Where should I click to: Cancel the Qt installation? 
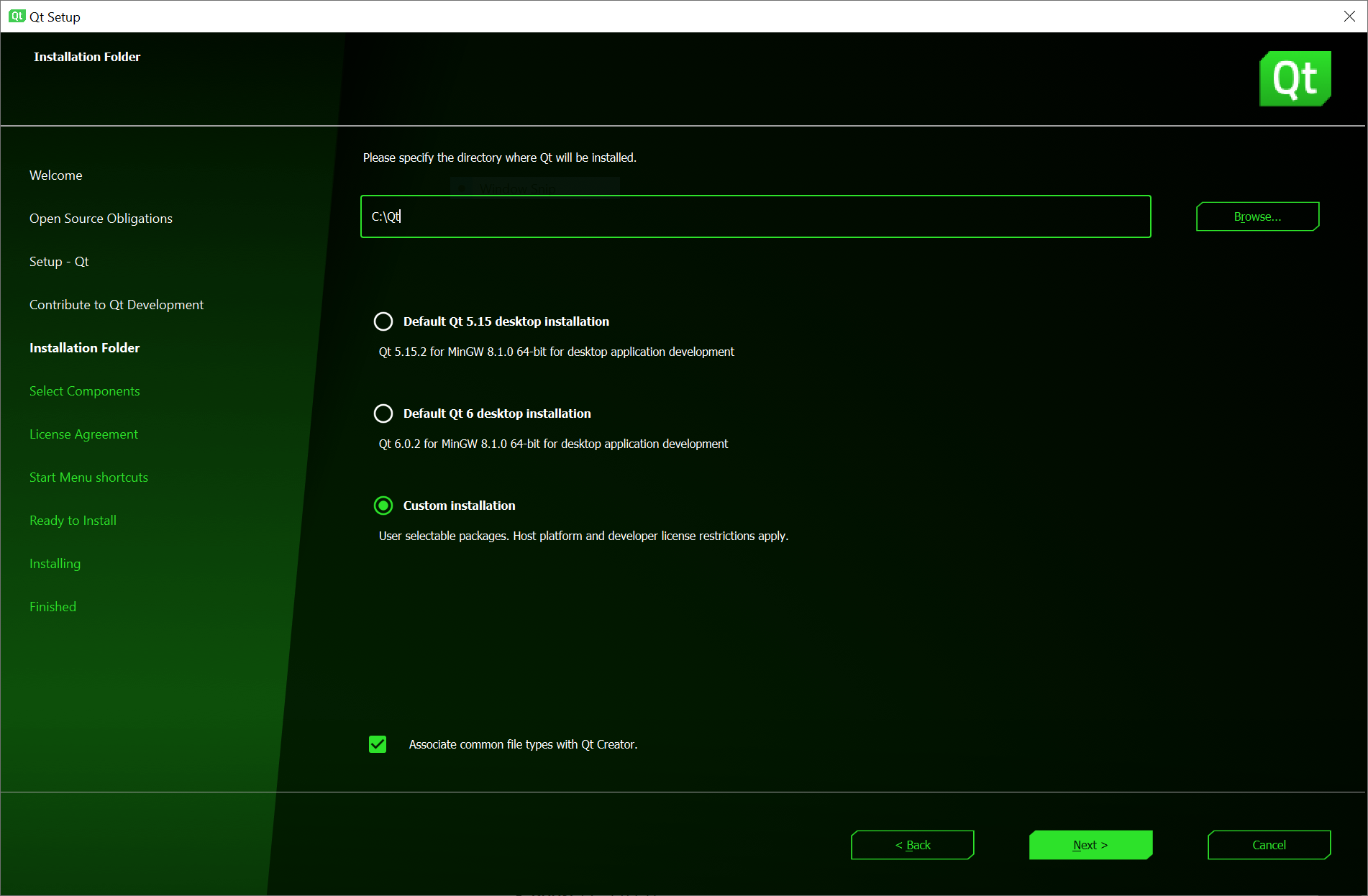(1269, 845)
